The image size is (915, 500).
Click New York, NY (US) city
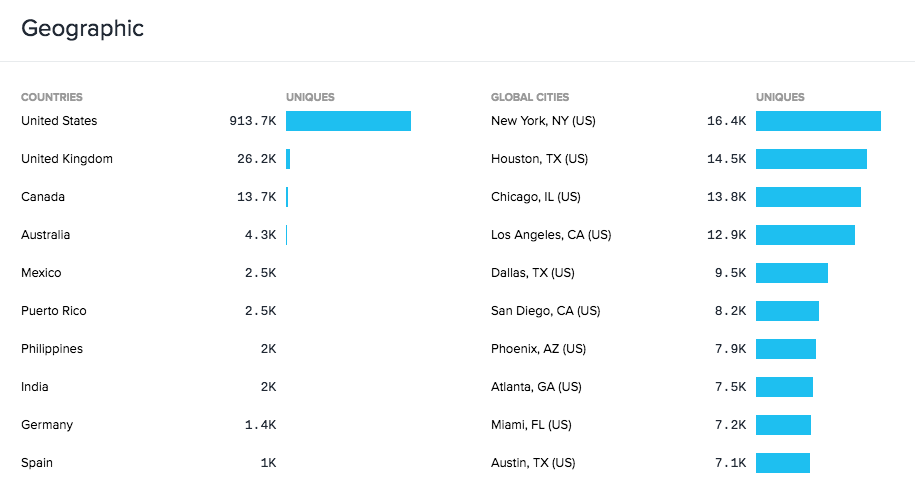(x=543, y=121)
